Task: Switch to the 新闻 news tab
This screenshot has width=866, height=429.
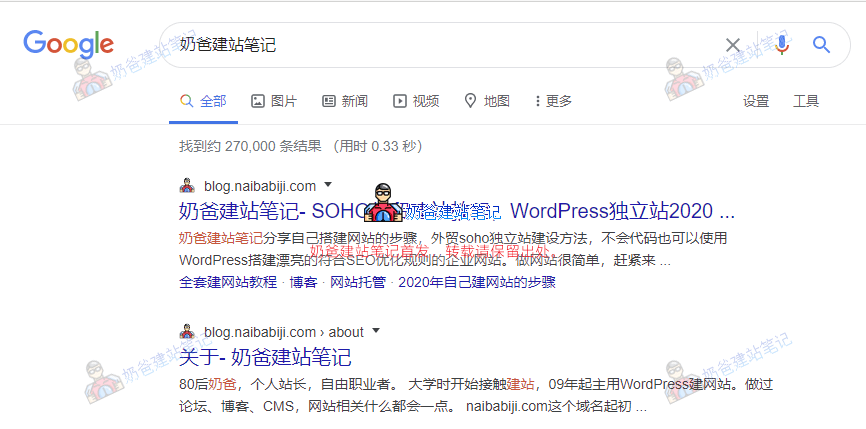Action: [x=344, y=101]
